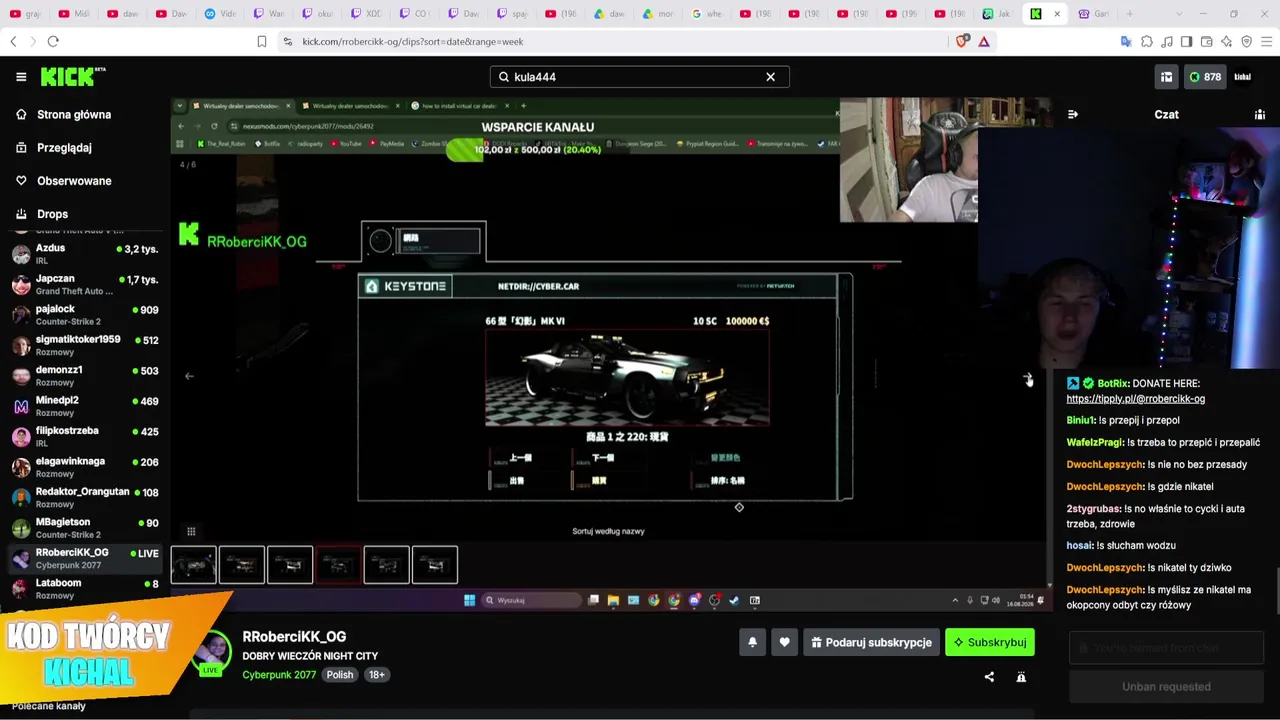Screen dimensions: 1280x720
Task: Share the stream with the share icon
Action: (x=989, y=677)
